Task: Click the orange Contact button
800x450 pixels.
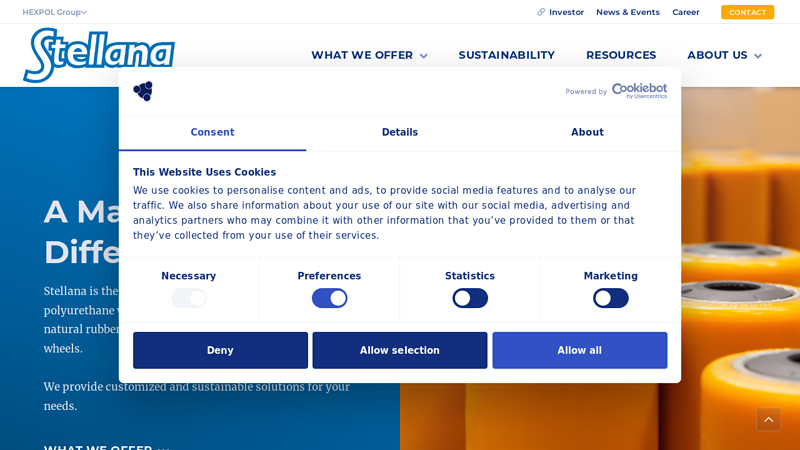Action: coord(747,12)
